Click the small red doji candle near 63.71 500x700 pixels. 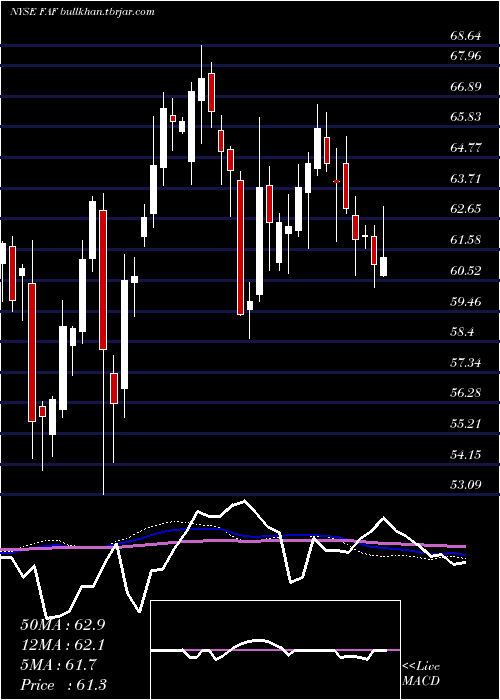point(337,181)
